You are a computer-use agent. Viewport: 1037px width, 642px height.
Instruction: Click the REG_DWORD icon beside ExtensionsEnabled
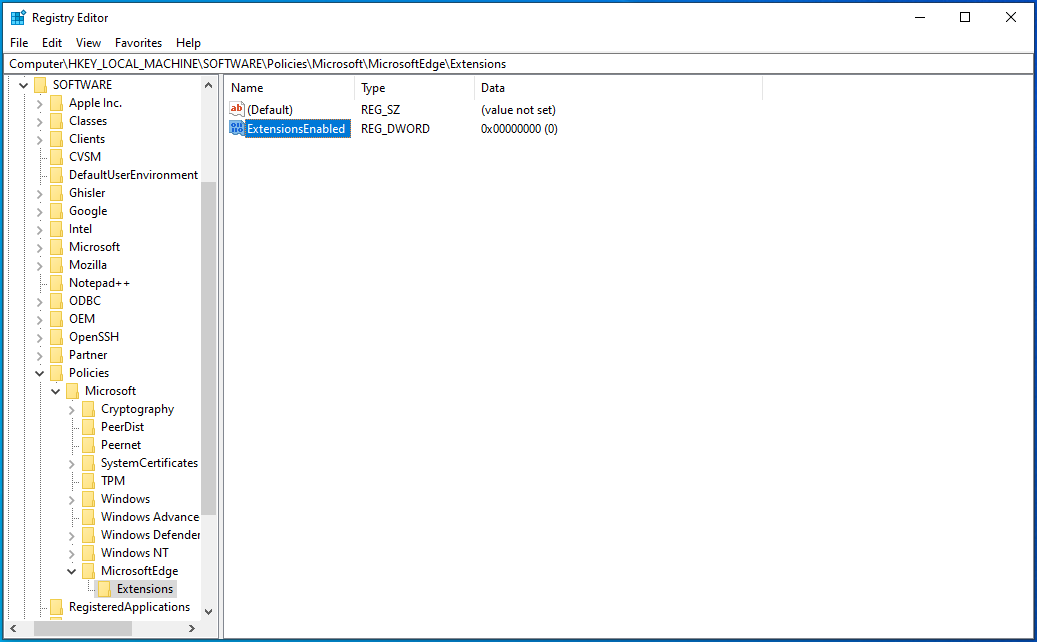coord(237,128)
